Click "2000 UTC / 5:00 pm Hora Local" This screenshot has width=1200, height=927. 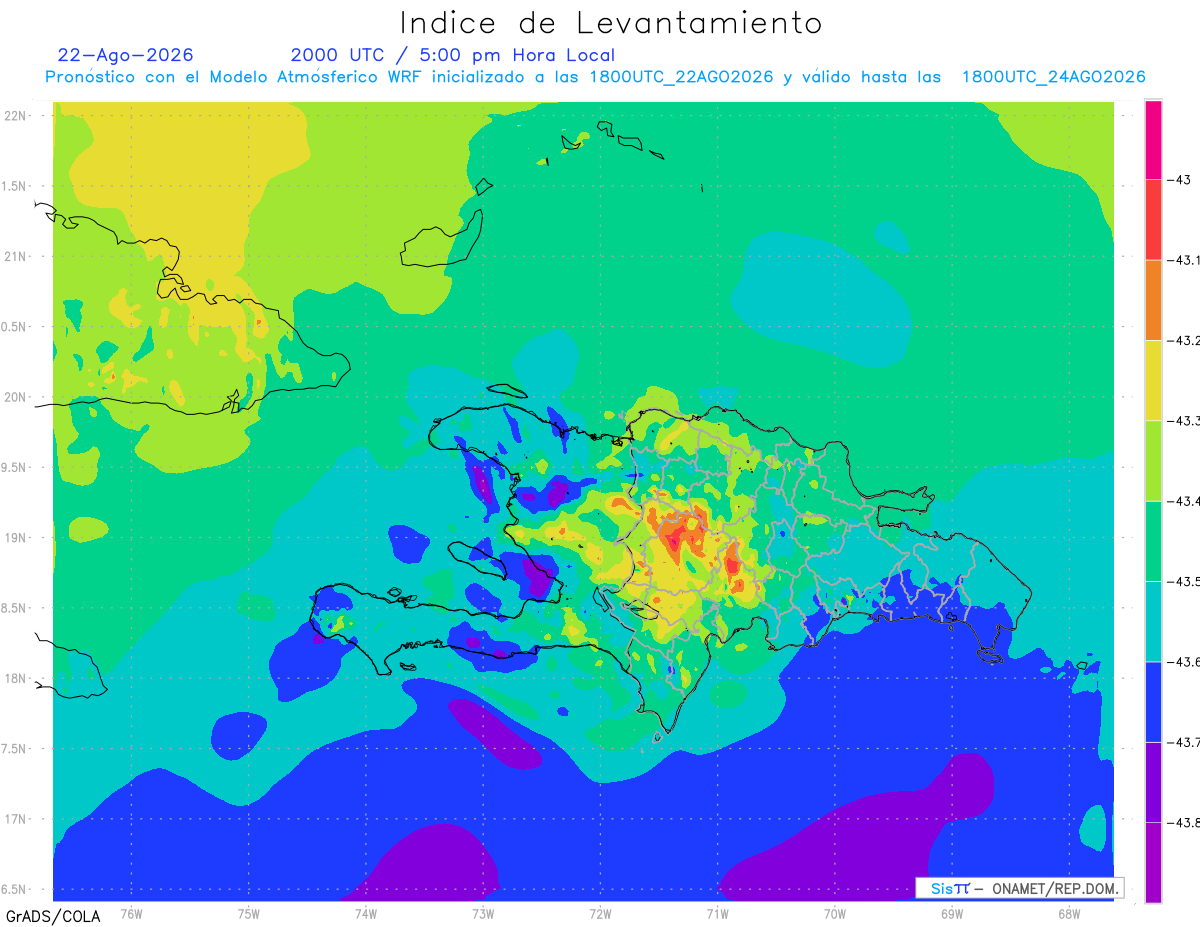(x=453, y=55)
